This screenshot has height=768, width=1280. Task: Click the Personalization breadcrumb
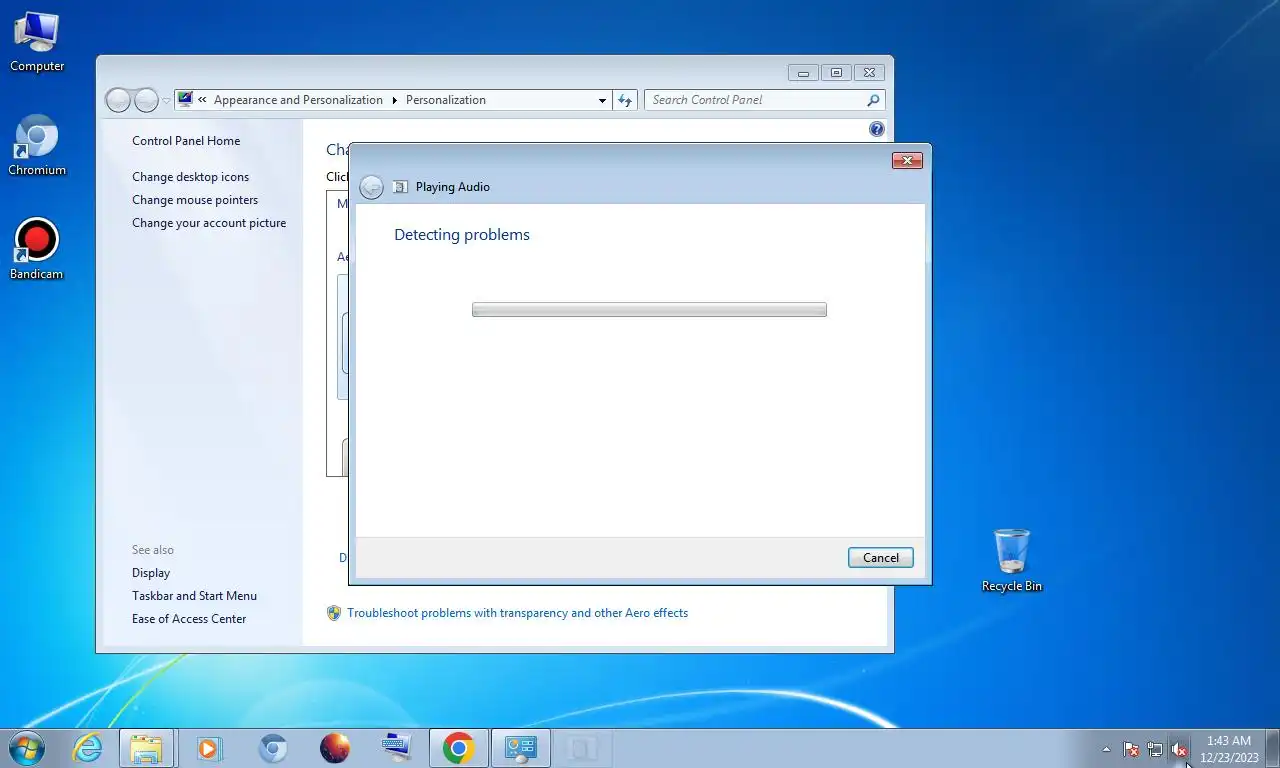(x=446, y=100)
